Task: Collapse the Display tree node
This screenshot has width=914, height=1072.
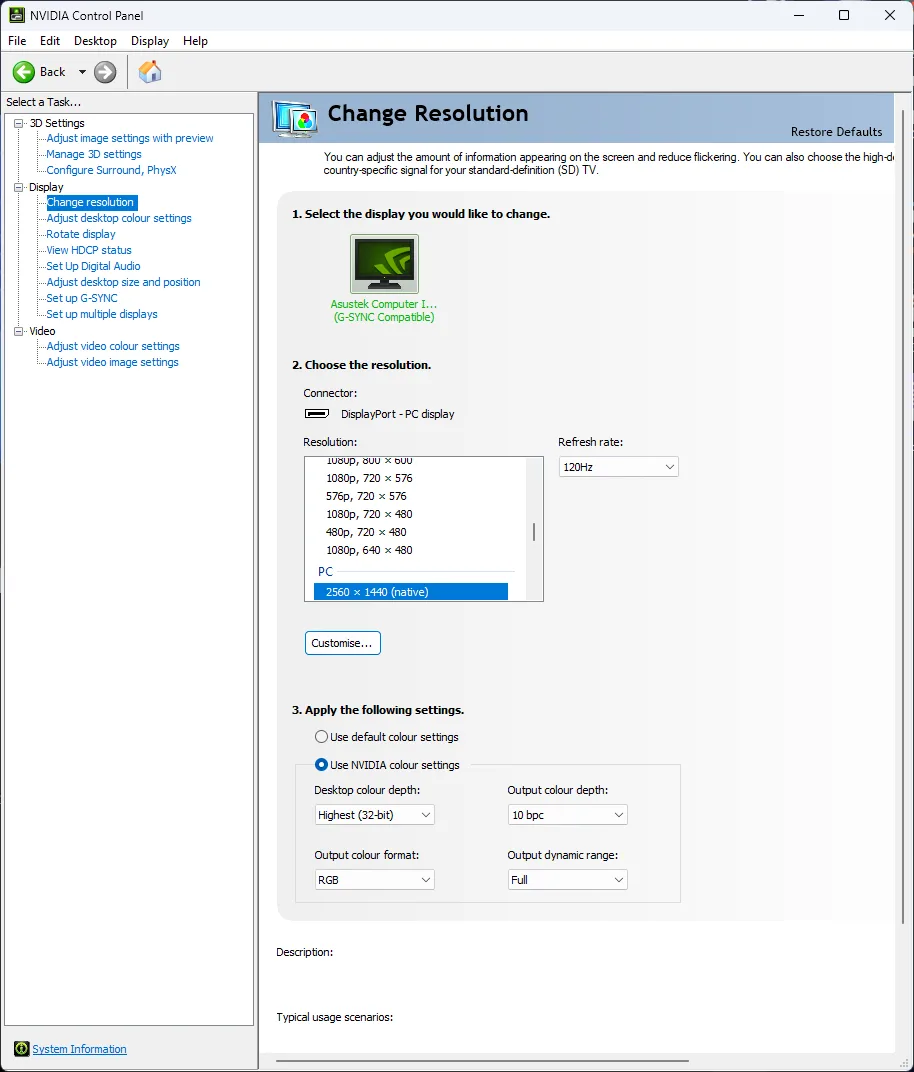Action: point(18,187)
